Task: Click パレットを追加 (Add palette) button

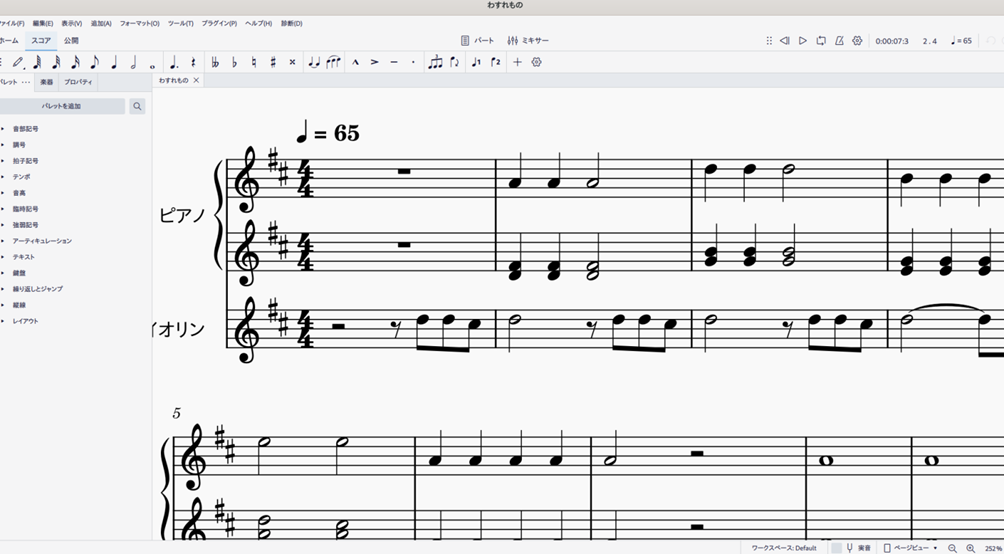Action: (x=61, y=106)
